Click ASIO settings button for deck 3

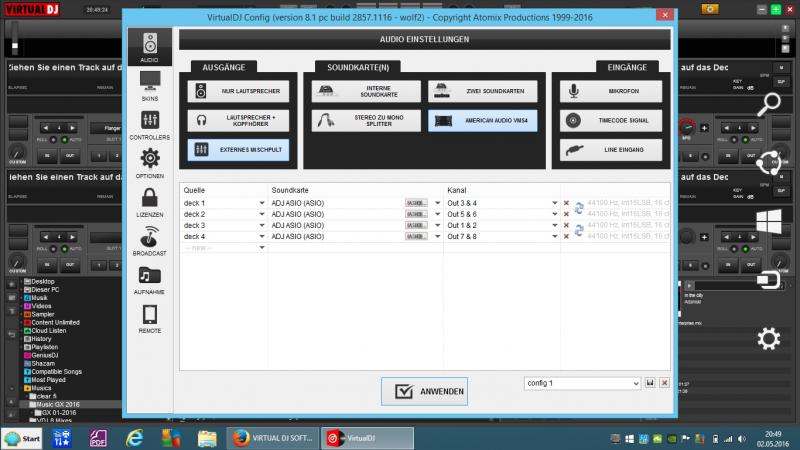click(416, 226)
